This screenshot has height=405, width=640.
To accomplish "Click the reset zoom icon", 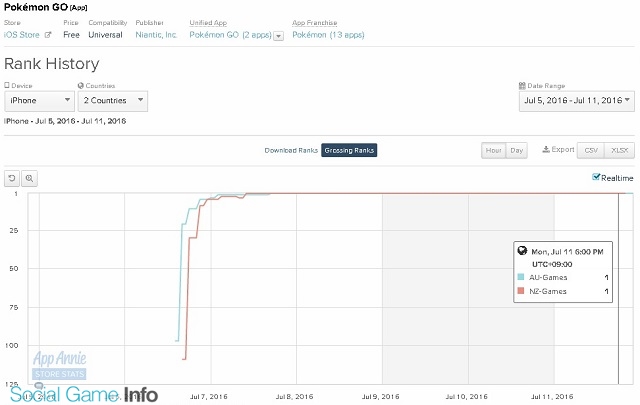I will (x=12, y=178).
